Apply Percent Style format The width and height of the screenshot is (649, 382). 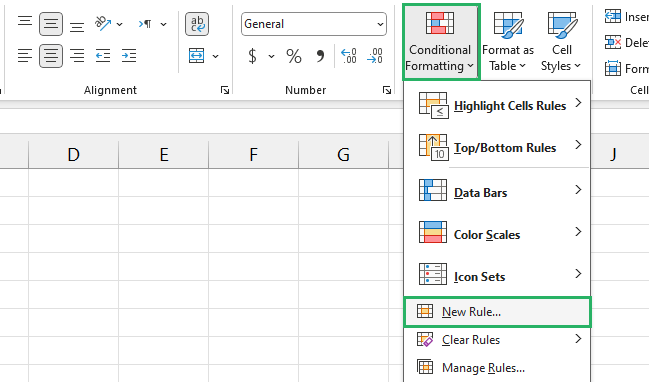[294, 56]
